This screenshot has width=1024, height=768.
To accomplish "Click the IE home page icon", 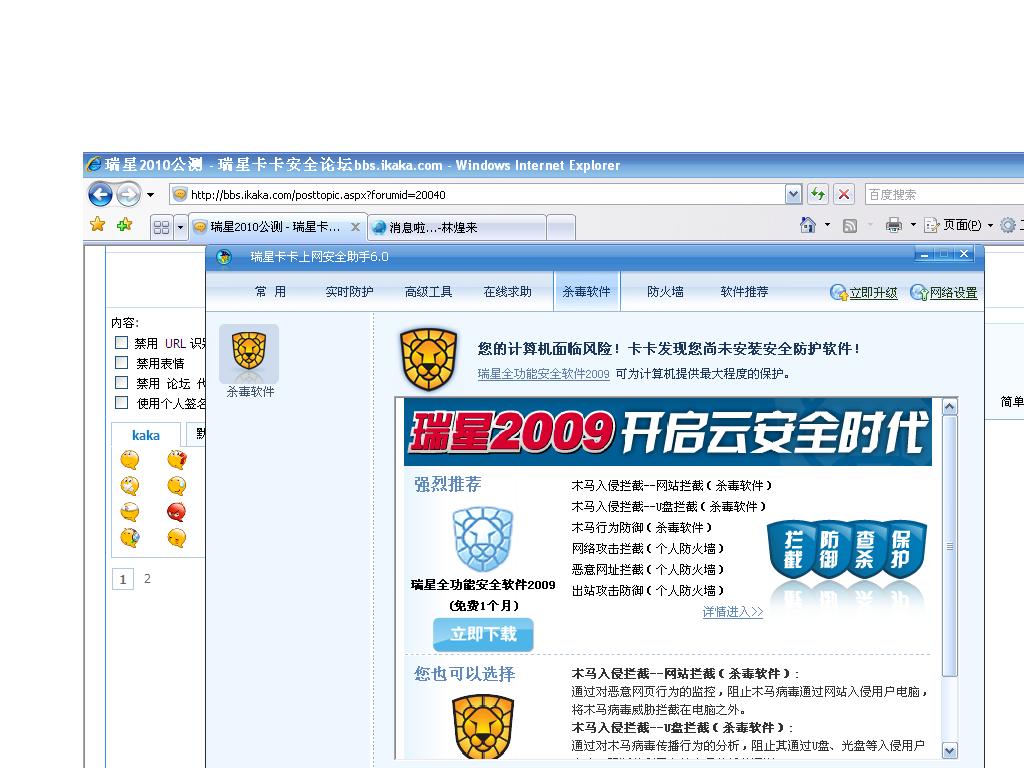I will coord(808,225).
